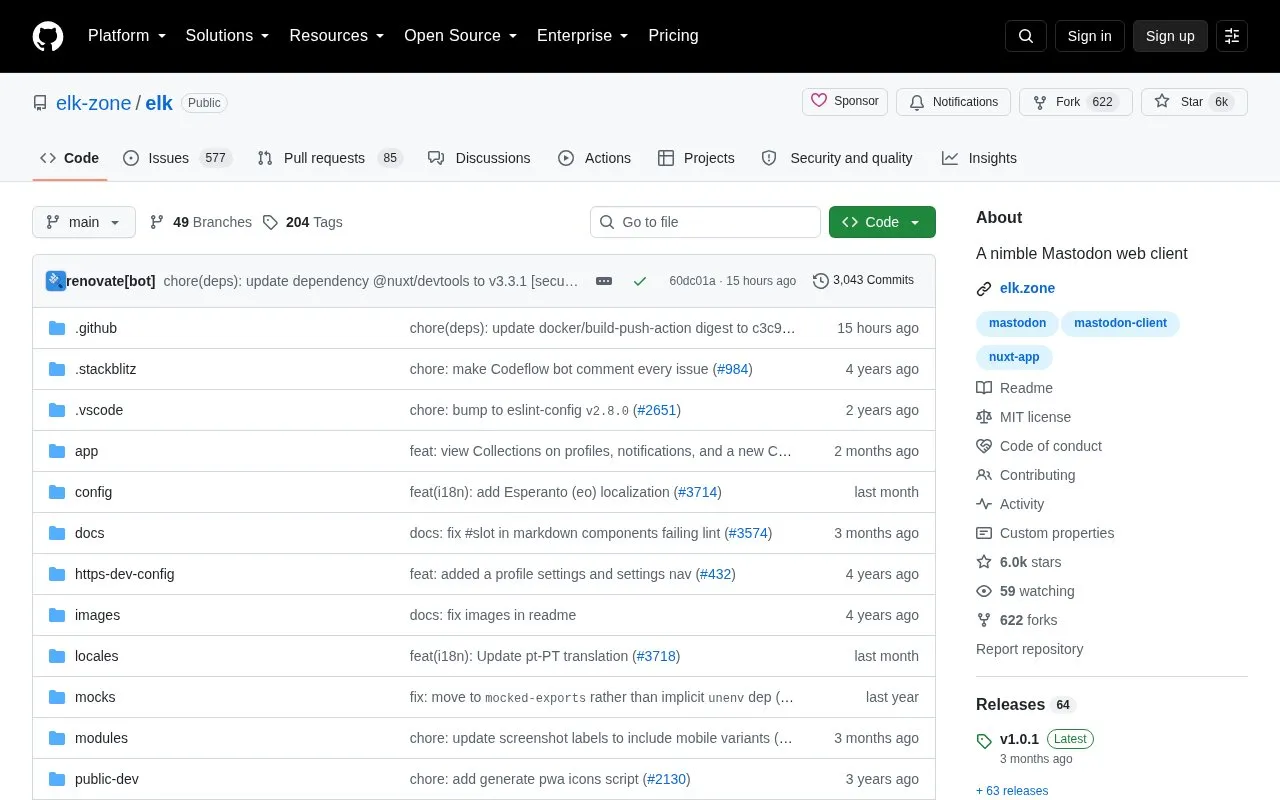Viewport: 1280px width, 800px height.
Task: Open the MIT license link
Action: (1024, 417)
